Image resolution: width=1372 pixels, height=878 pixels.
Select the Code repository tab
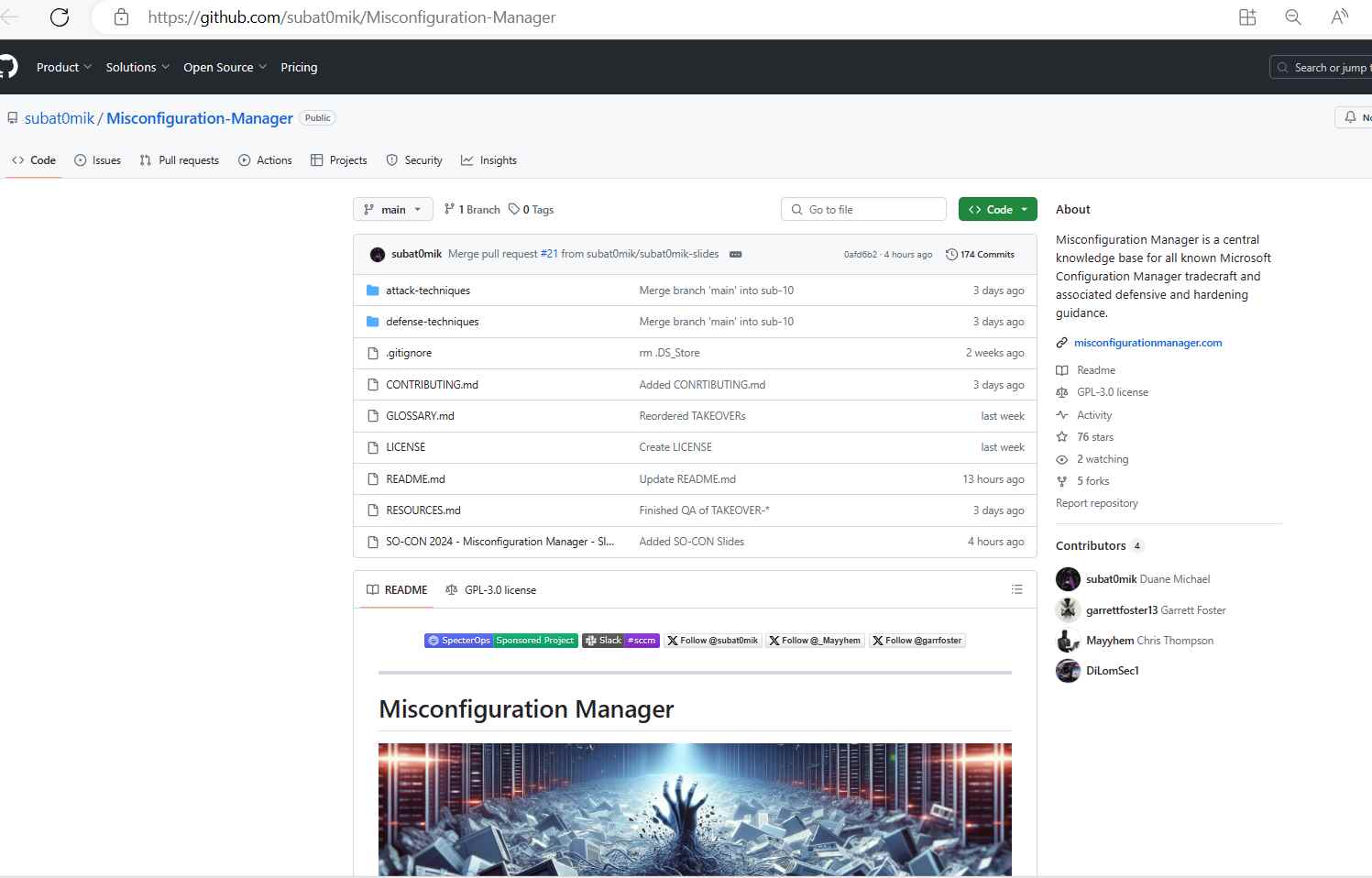34,159
